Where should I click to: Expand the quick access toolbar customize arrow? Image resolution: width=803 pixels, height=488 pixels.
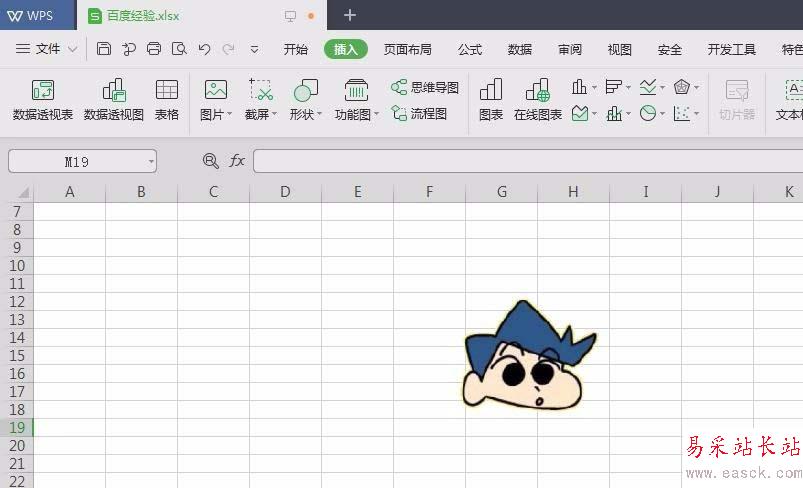254,49
